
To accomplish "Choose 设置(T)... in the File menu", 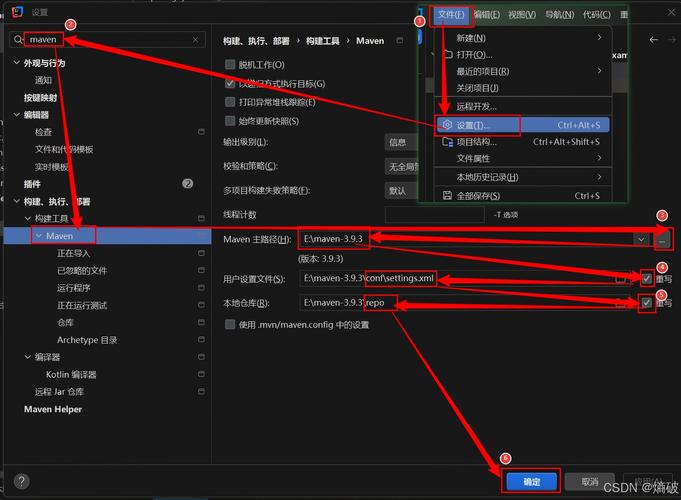I will tap(523, 125).
